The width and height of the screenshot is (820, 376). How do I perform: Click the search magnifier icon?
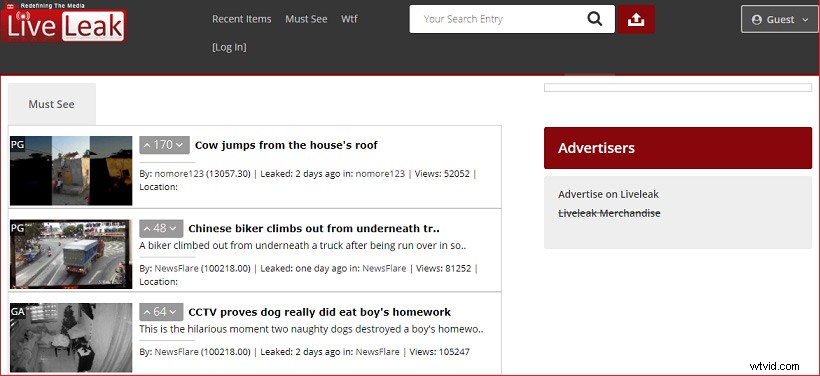595,19
